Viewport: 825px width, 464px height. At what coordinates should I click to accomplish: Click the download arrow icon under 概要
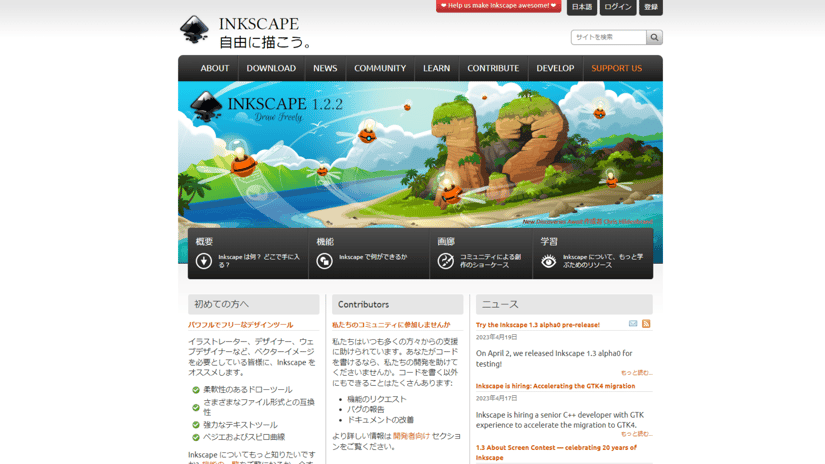204,261
